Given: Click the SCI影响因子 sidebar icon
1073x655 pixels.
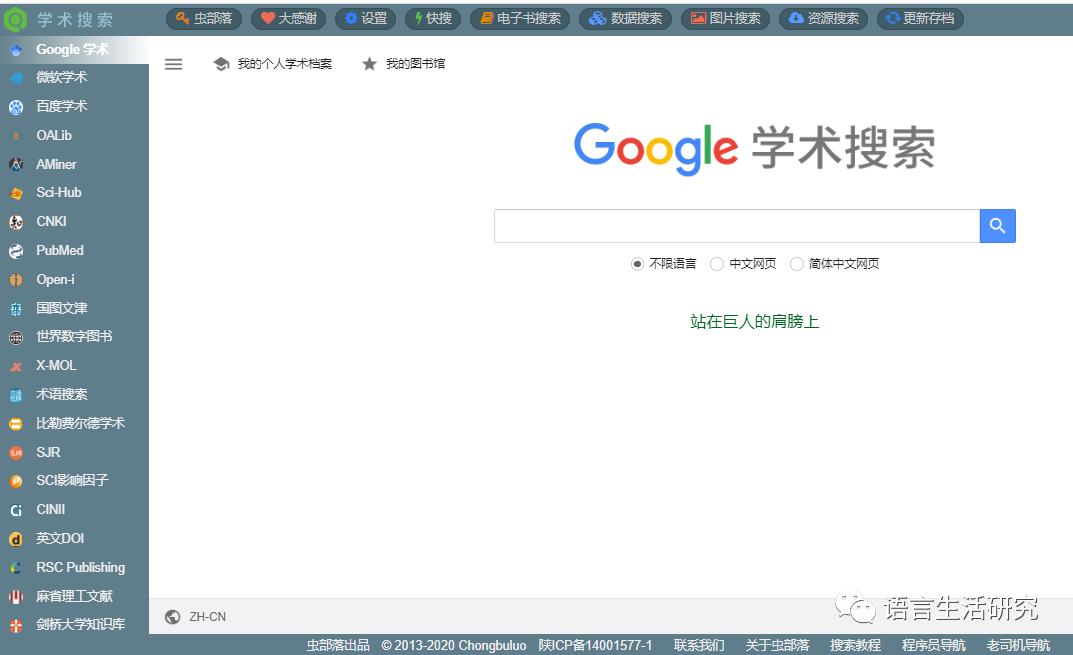Looking at the screenshot, I should click(x=16, y=482).
